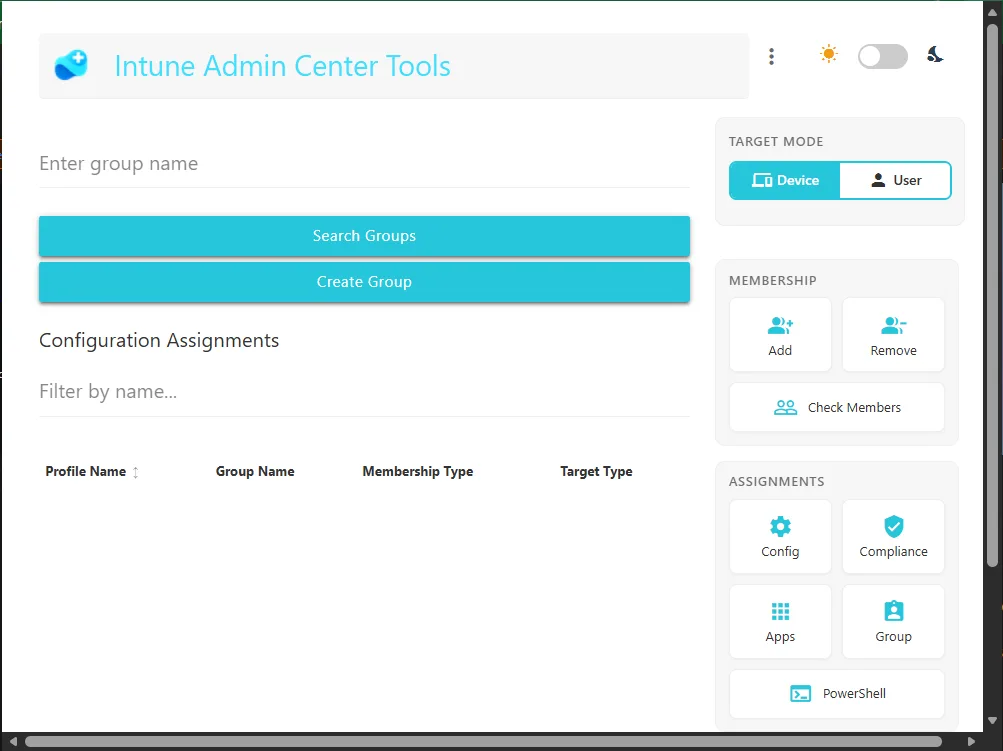Click the Membership Type column header
The height and width of the screenshot is (751, 1003).
[x=418, y=471]
